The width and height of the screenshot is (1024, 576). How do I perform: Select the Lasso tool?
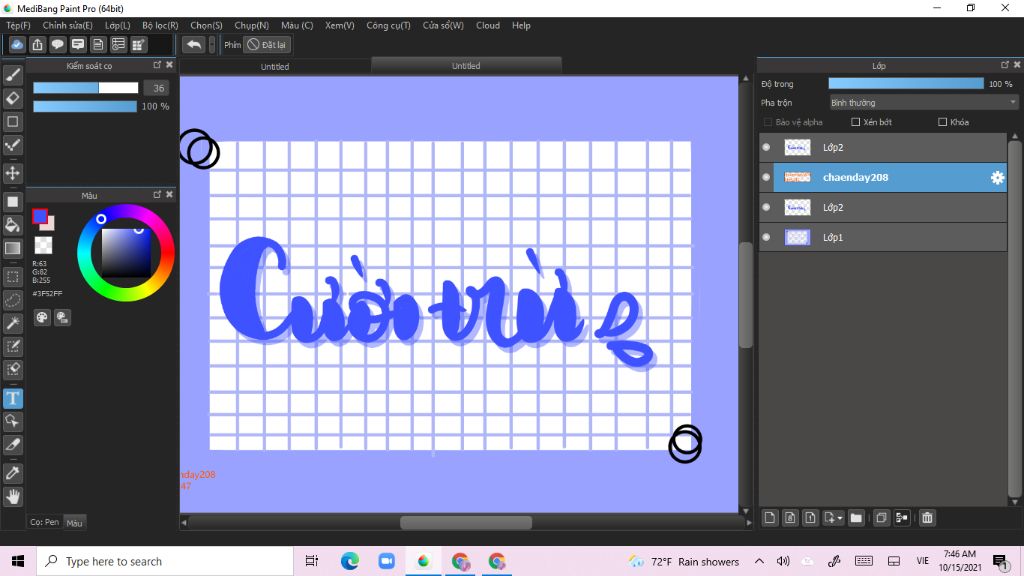(x=12, y=300)
